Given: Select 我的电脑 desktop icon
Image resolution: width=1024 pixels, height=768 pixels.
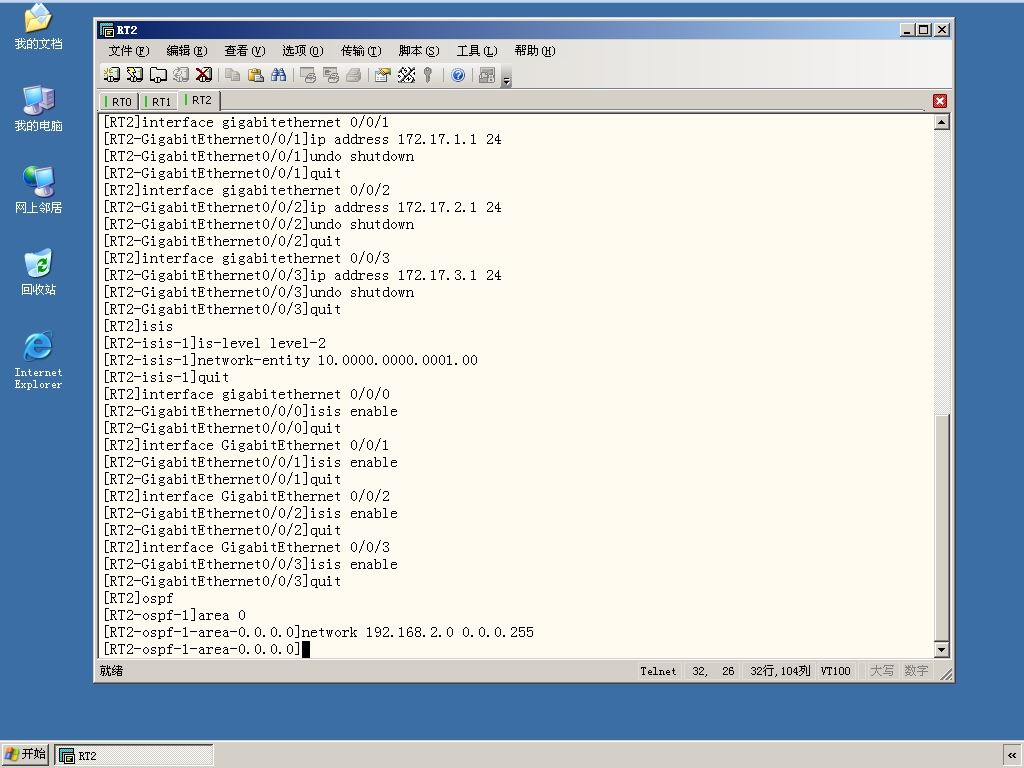Looking at the screenshot, I should (x=38, y=108).
